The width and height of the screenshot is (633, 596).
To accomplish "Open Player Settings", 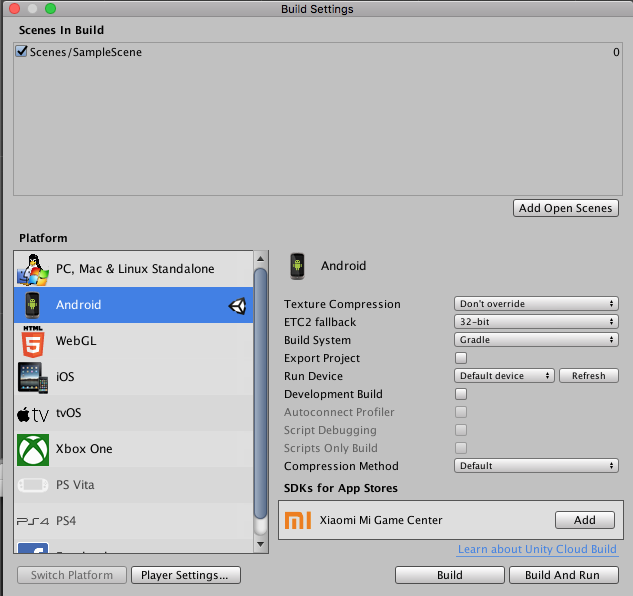I will coord(186,575).
